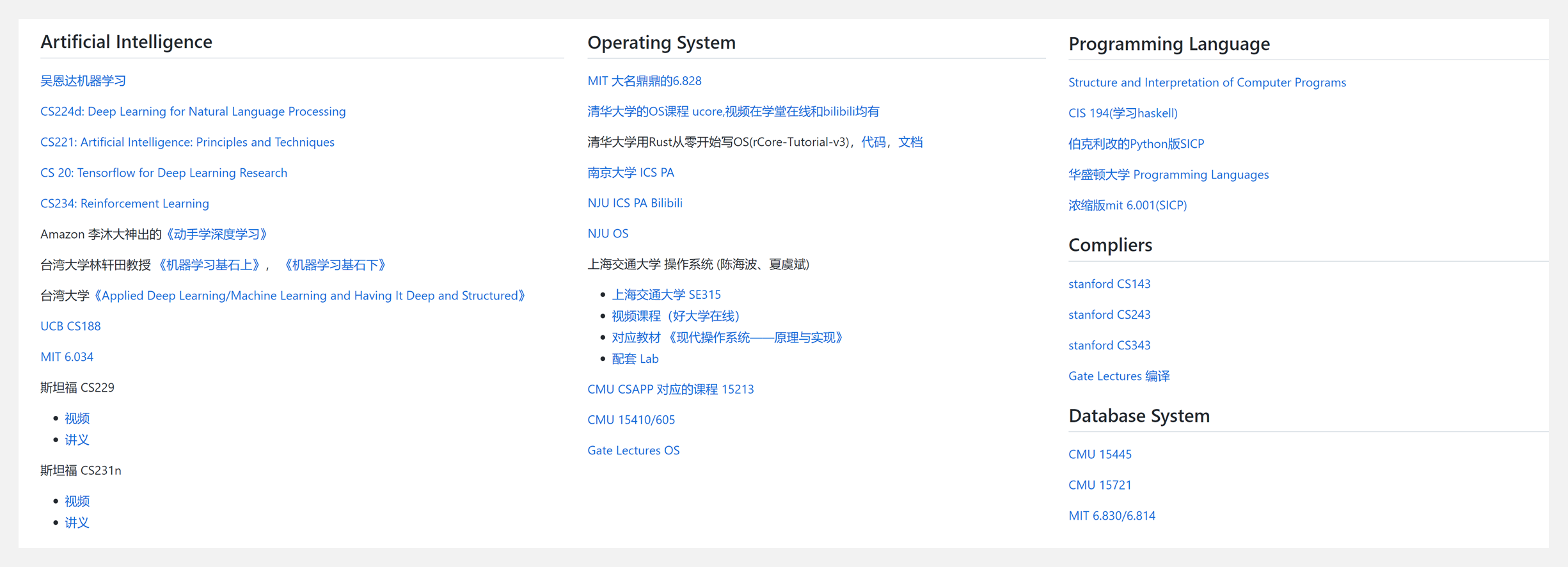
Task: Open the NJU OS link
Action: 608,234
